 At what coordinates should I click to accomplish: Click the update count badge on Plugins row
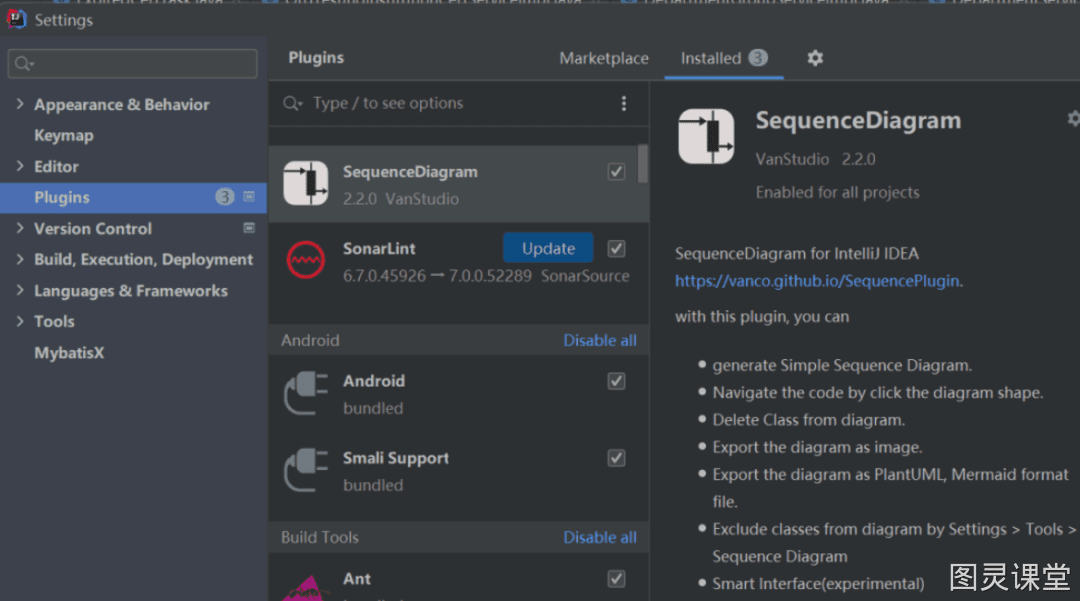click(225, 197)
